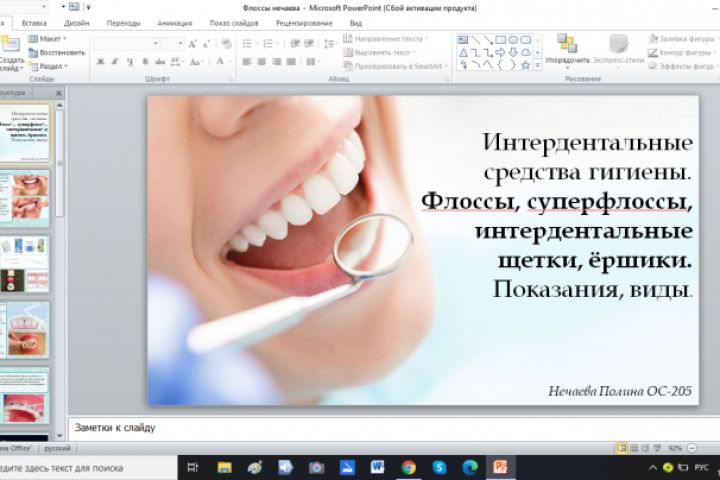This screenshot has height=480, width=720.
Task: Open columns dropdown in paragraph group
Action: tap(313, 62)
